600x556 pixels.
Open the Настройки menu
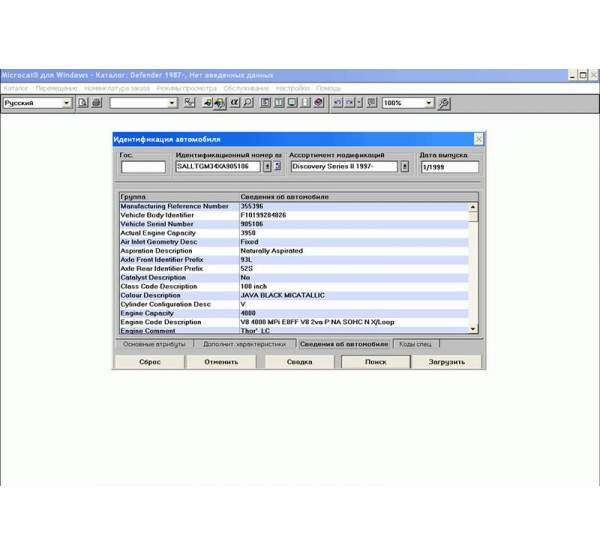point(292,88)
